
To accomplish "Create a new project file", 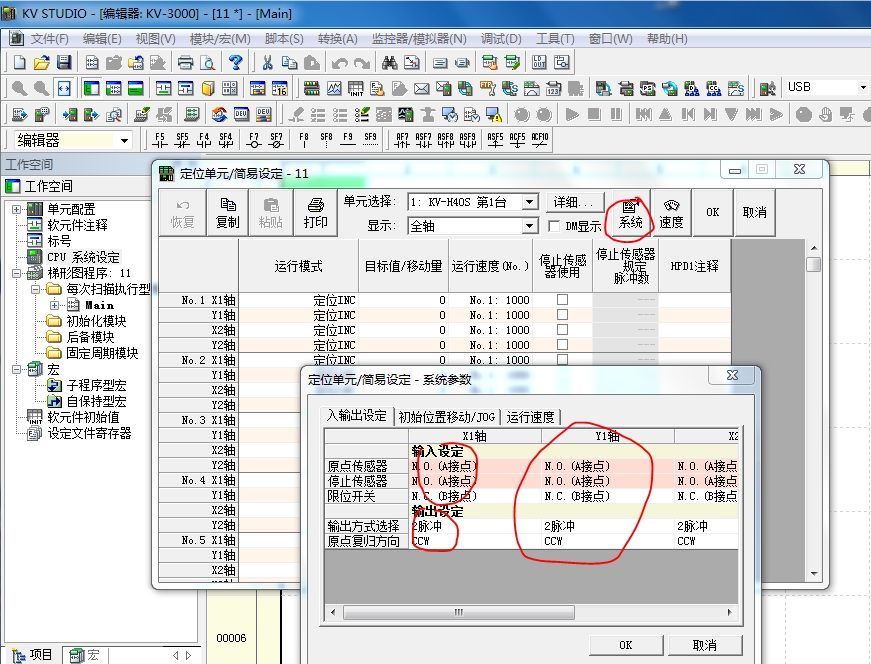I will point(19,62).
